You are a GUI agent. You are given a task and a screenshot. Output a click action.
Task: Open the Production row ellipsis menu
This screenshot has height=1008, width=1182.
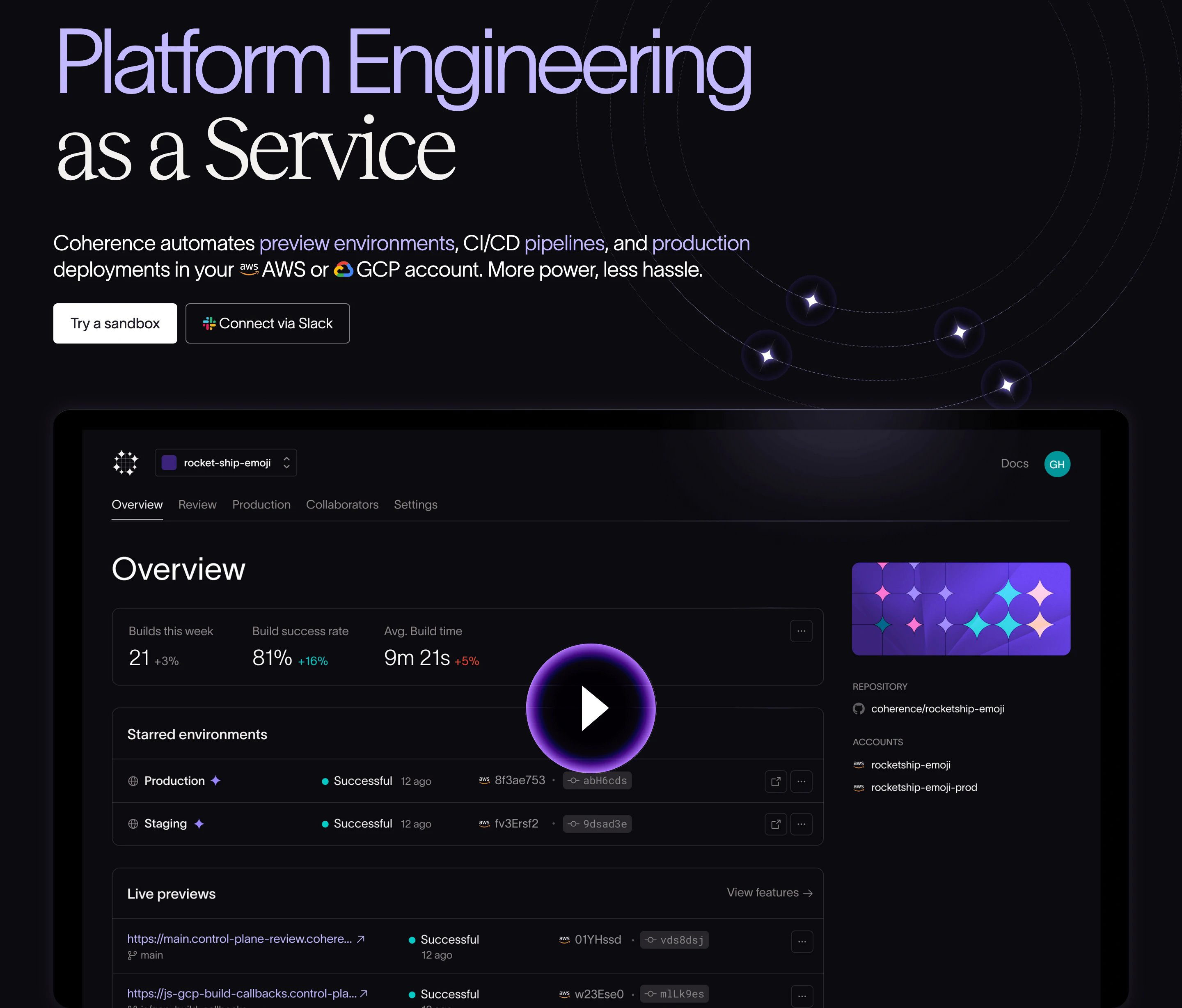[801, 781]
